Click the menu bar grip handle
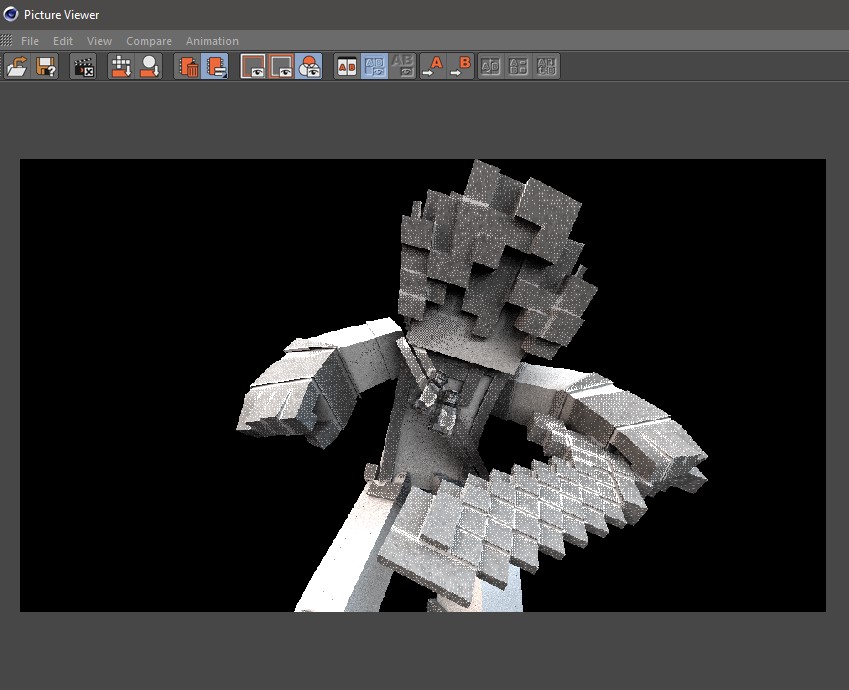This screenshot has width=849, height=690. [x=6, y=40]
